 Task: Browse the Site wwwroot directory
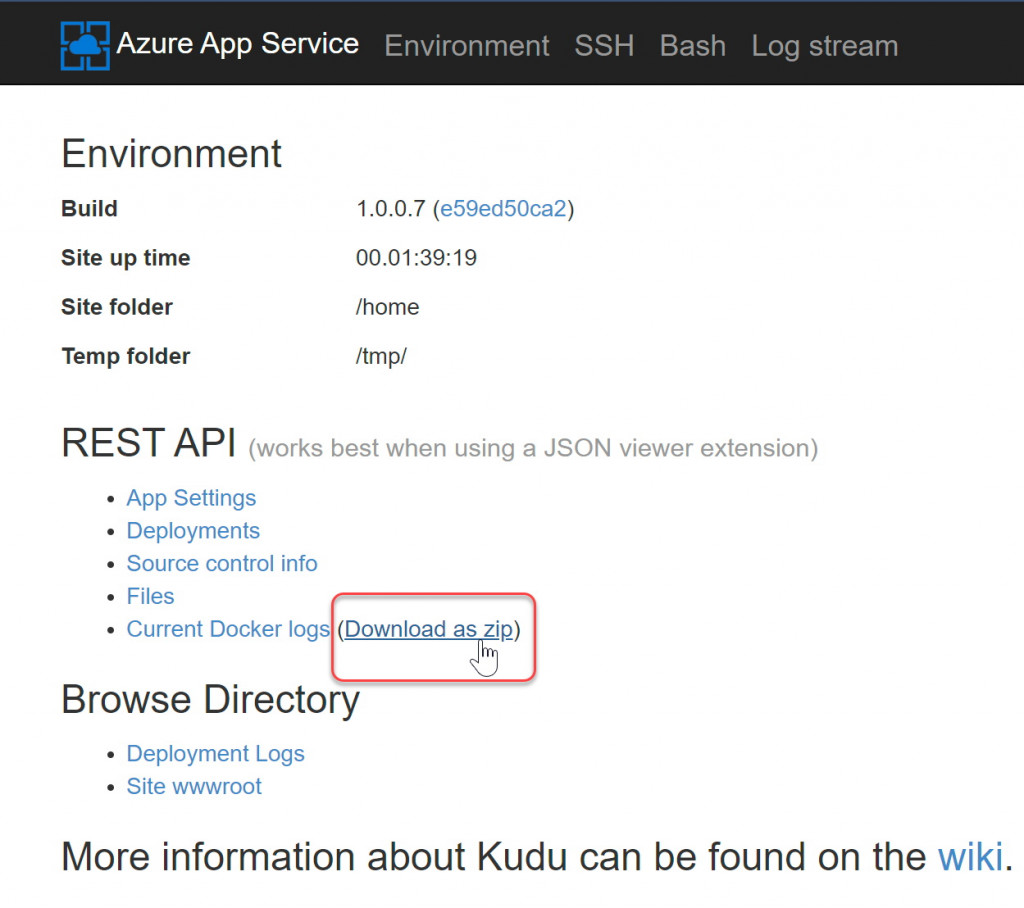[194, 787]
